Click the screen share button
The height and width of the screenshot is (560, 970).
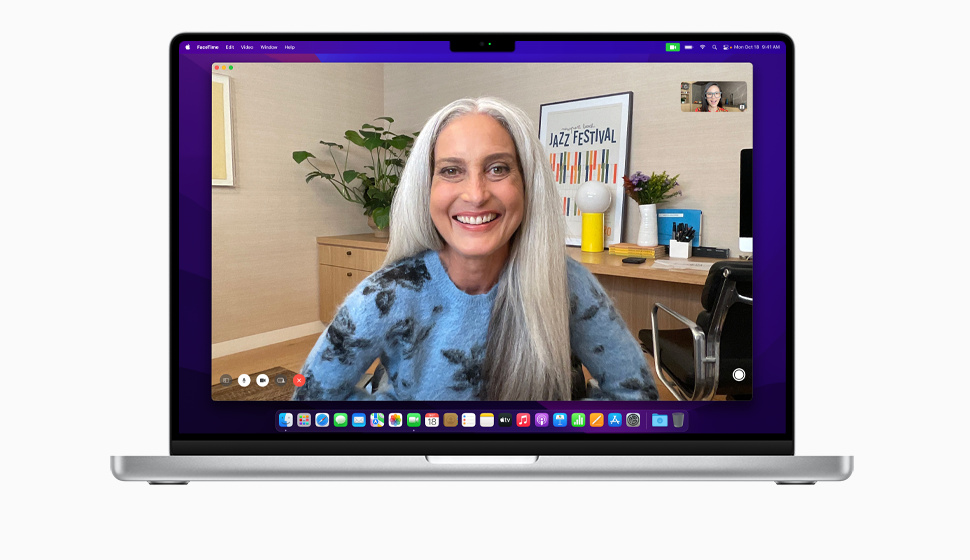click(281, 380)
